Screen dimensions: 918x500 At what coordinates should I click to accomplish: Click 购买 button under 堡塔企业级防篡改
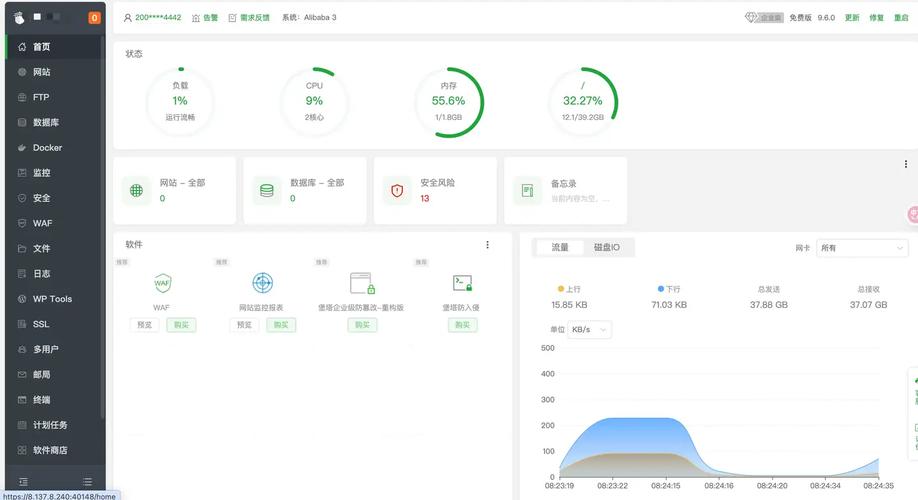click(362, 325)
